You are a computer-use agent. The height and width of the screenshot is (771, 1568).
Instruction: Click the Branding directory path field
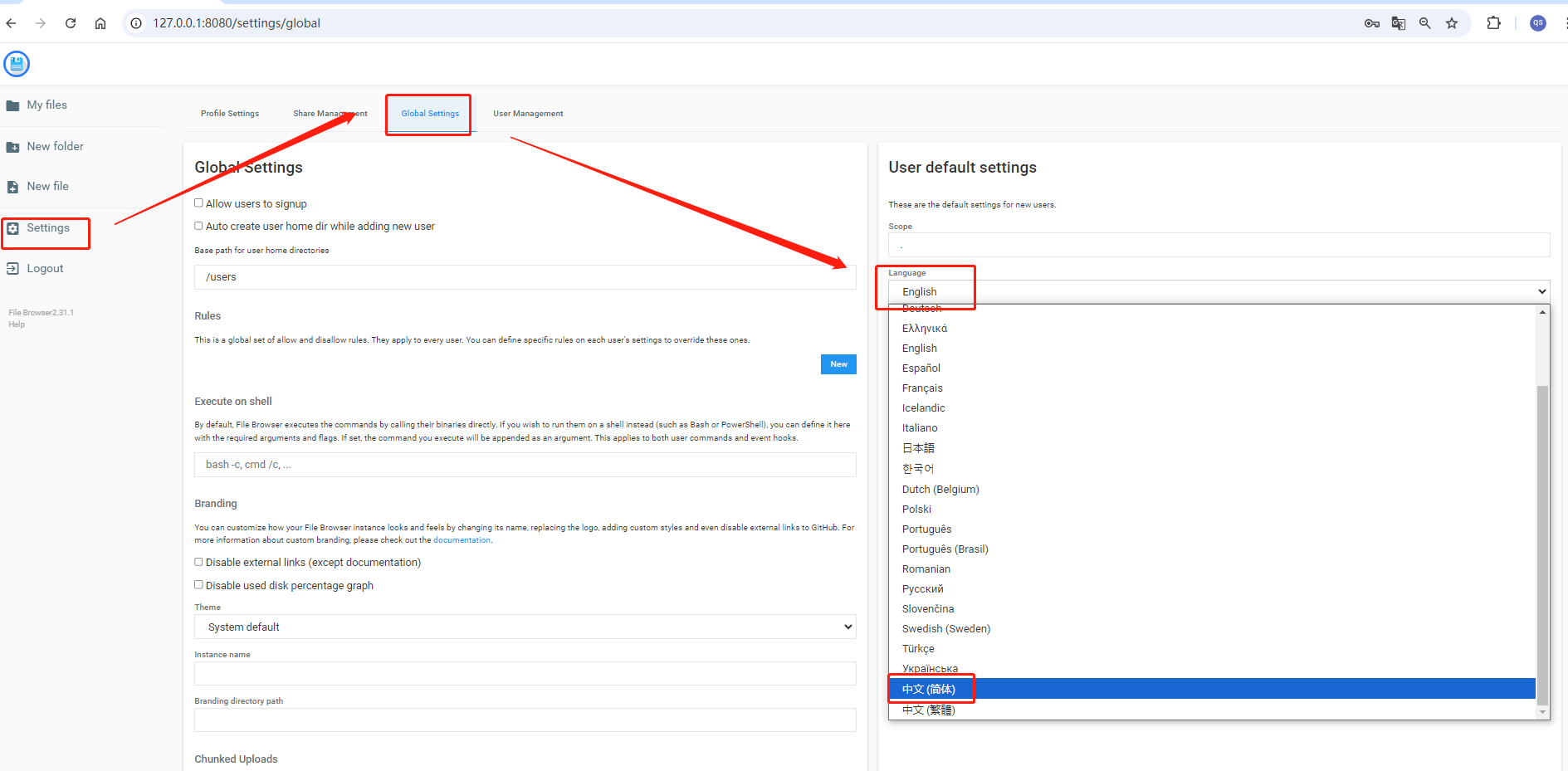[x=525, y=720]
